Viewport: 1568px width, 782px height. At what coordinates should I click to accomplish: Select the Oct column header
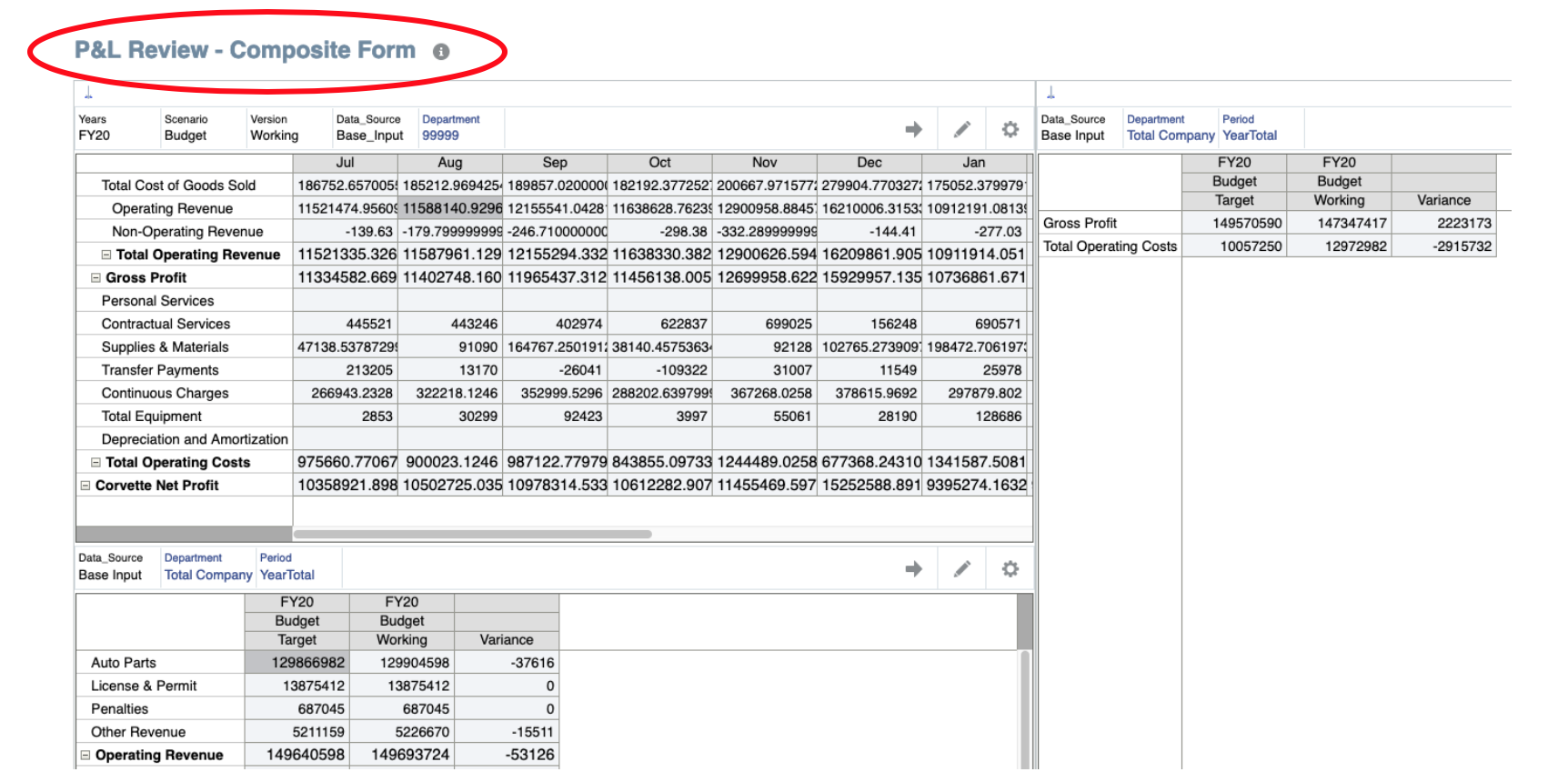(659, 163)
